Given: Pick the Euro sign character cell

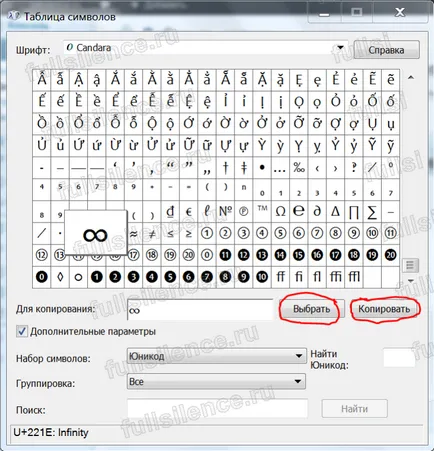Looking at the screenshot, I should pos(189,211).
